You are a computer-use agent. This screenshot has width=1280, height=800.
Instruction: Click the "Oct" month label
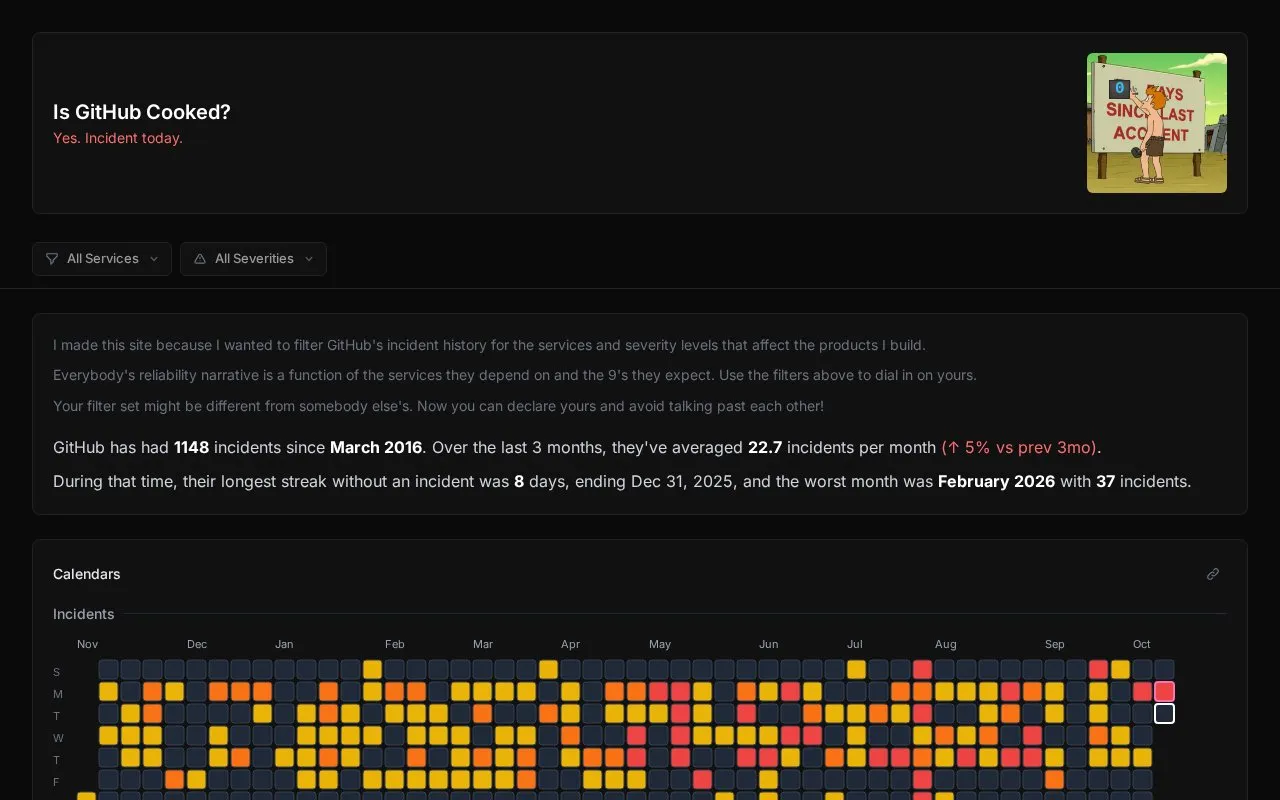1142,644
